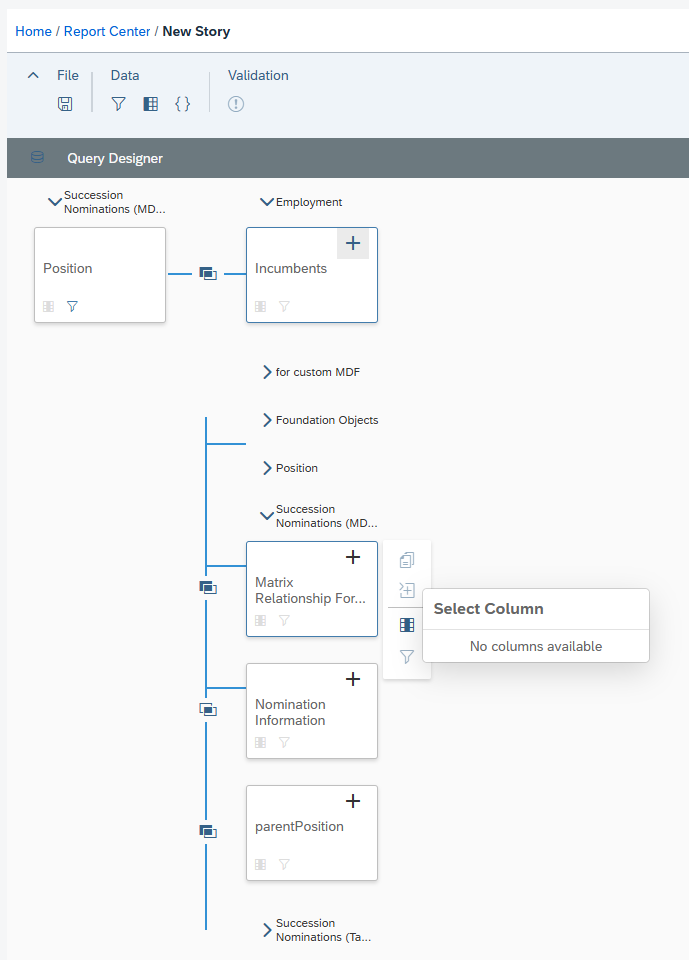Click the filter icon in Incumbents card

point(284,306)
